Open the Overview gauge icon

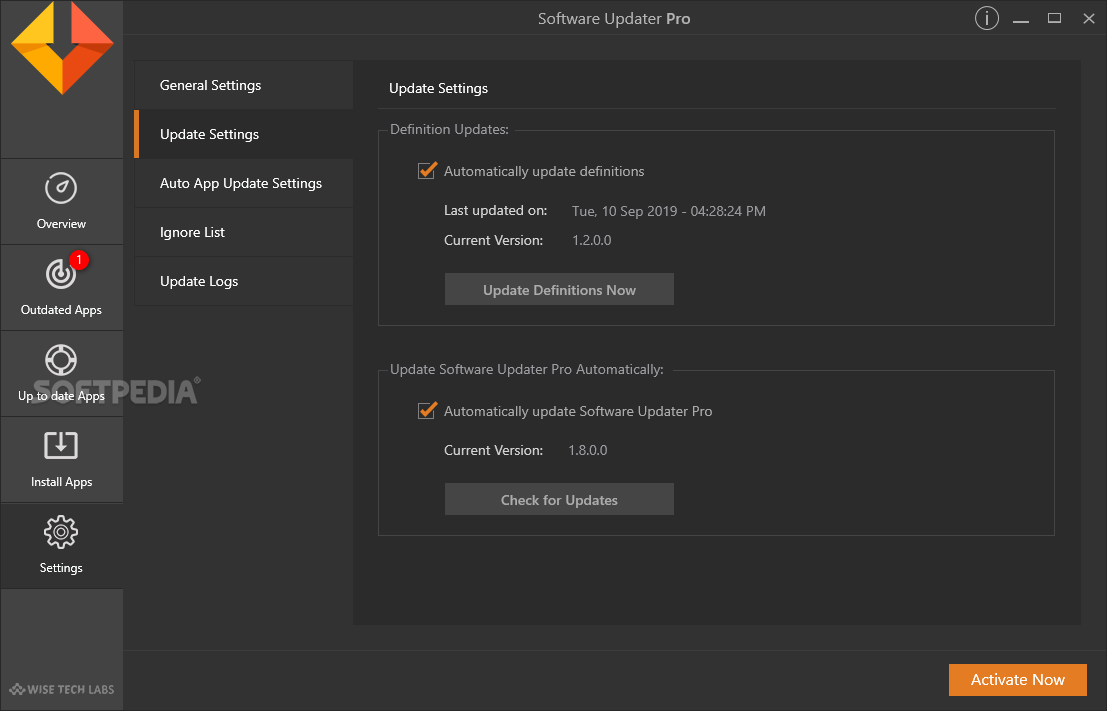[x=61, y=188]
